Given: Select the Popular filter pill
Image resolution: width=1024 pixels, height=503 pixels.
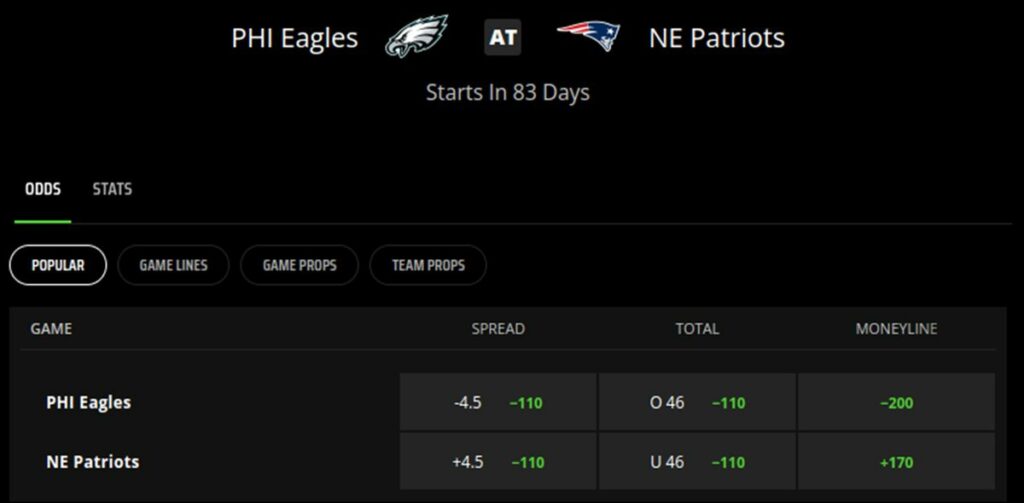Looking at the screenshot, I should pos(58,265).
